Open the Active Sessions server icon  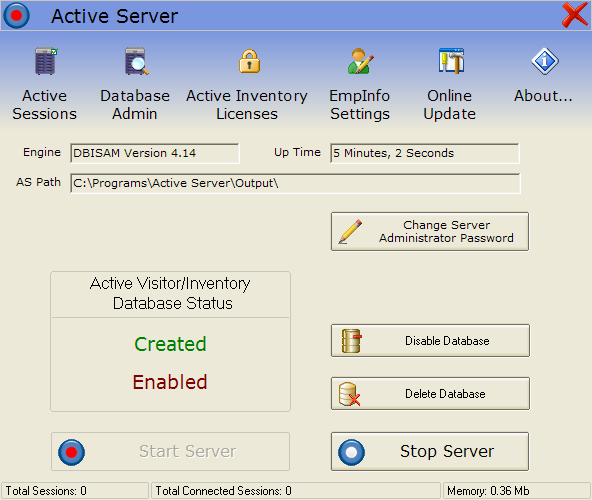pyautogui.click(x=46, y=61)
